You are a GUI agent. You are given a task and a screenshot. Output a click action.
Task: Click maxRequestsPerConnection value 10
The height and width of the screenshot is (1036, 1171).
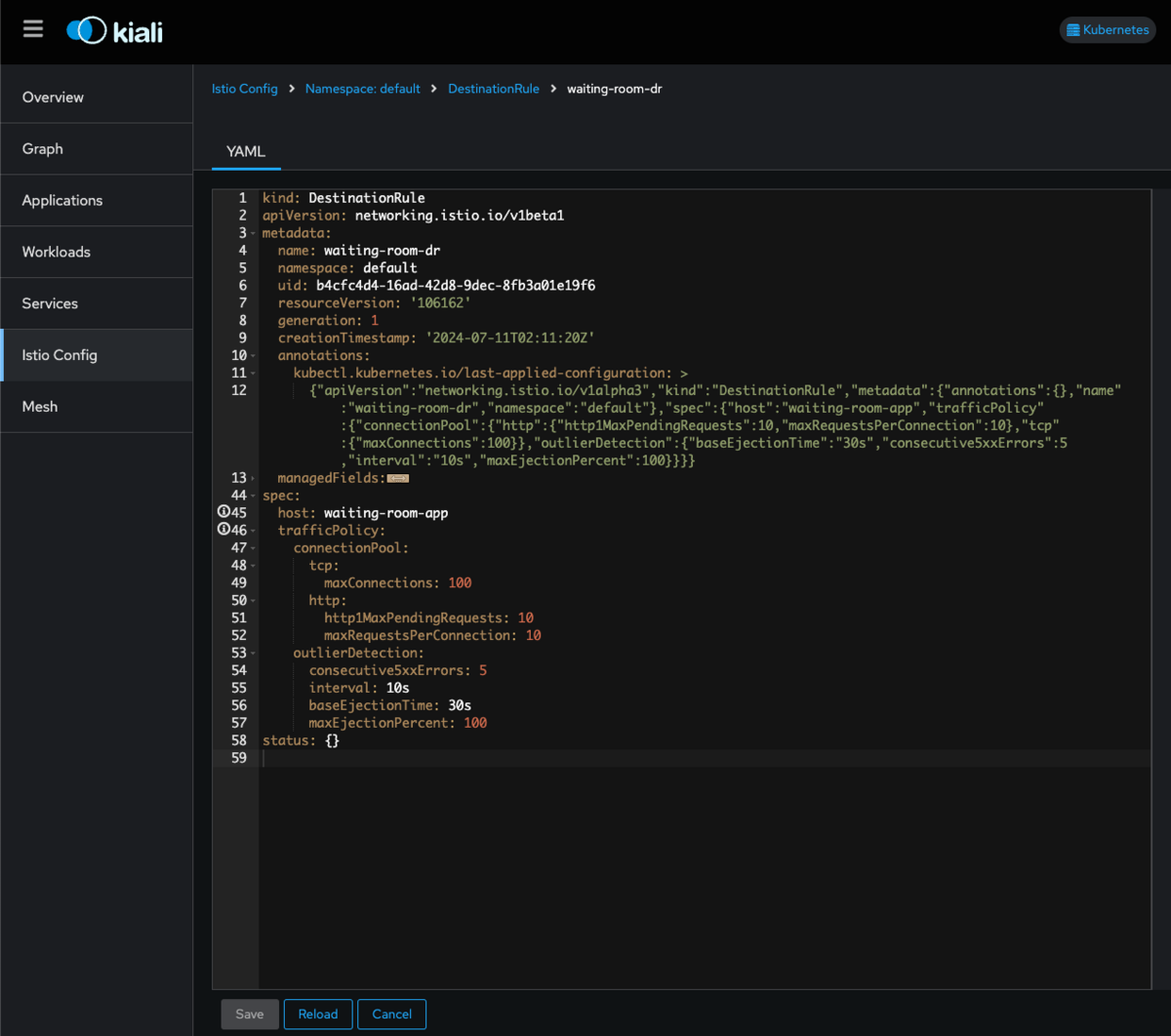534,636
